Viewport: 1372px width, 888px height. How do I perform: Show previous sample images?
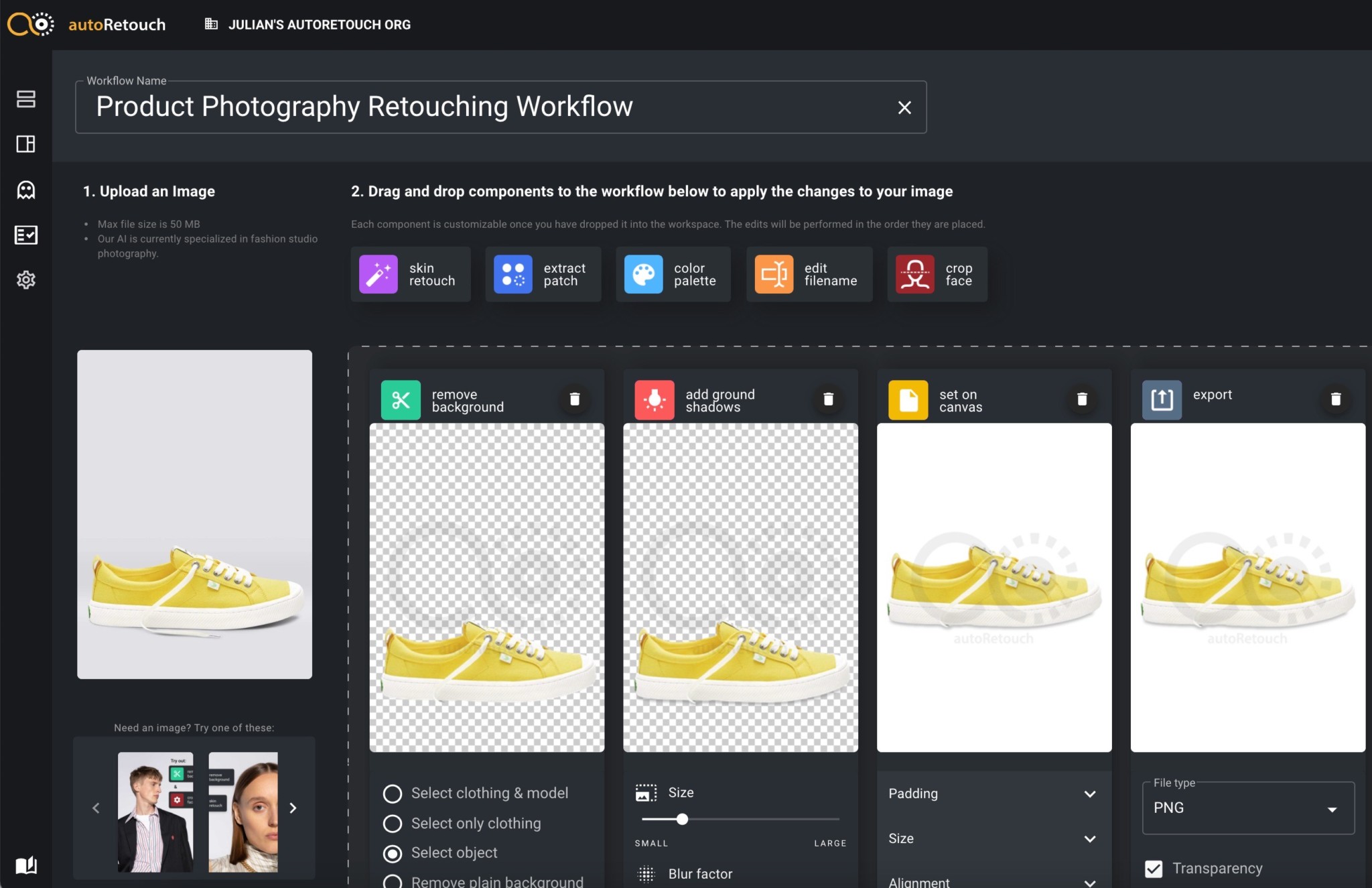(x=96, y=808)
